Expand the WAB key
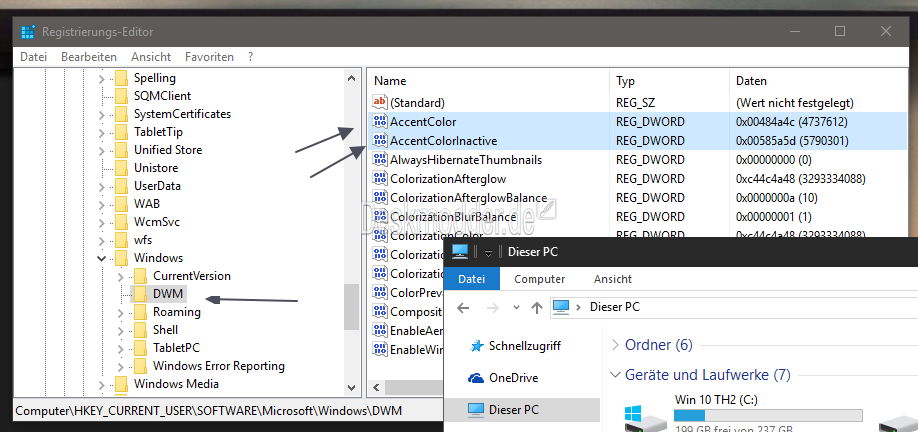Image resolution: width=918 pixels, height=432 pixels. coord(102,204)
